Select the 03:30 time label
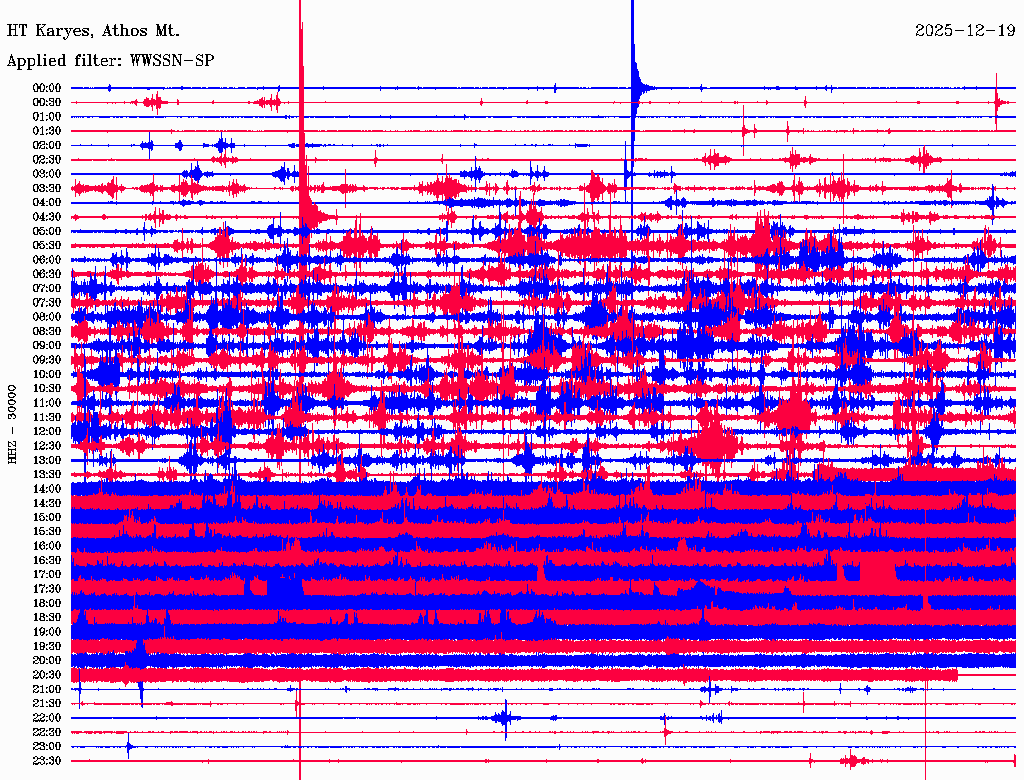Screen dimensions: 1024x780 [x=46, y=188]
